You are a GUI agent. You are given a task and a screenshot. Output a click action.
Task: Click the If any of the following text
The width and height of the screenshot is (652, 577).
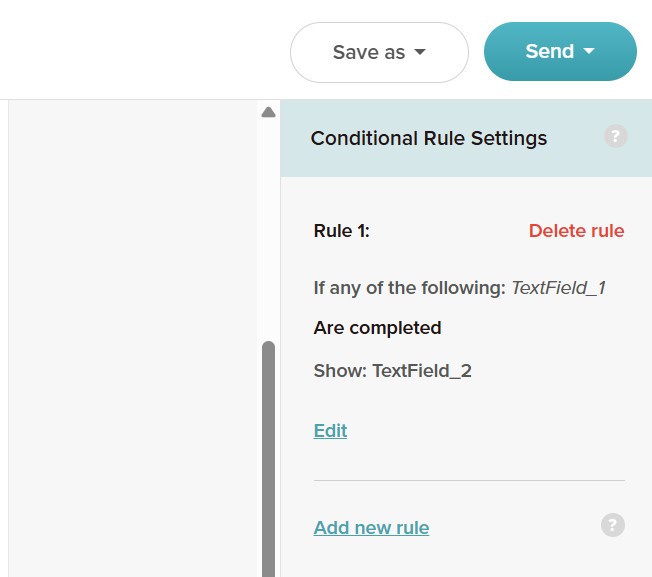(x=410, y=288)
